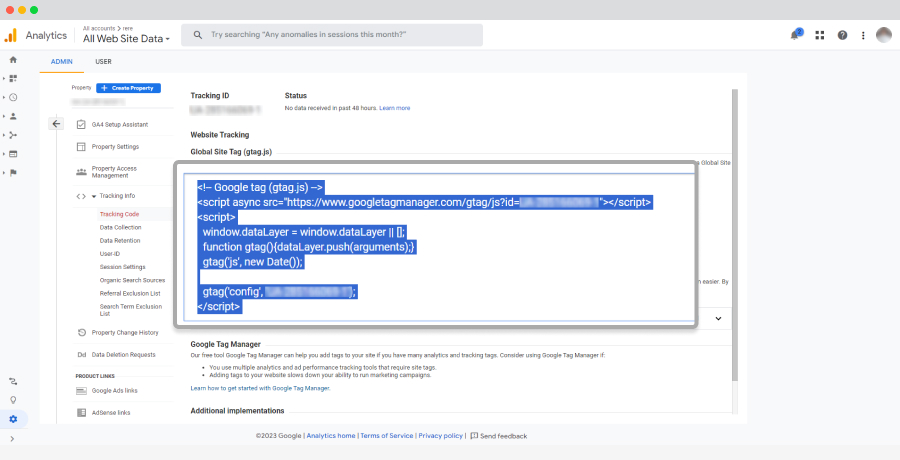
Task: Select Session Settings menu item
Action: pos(122,267)
